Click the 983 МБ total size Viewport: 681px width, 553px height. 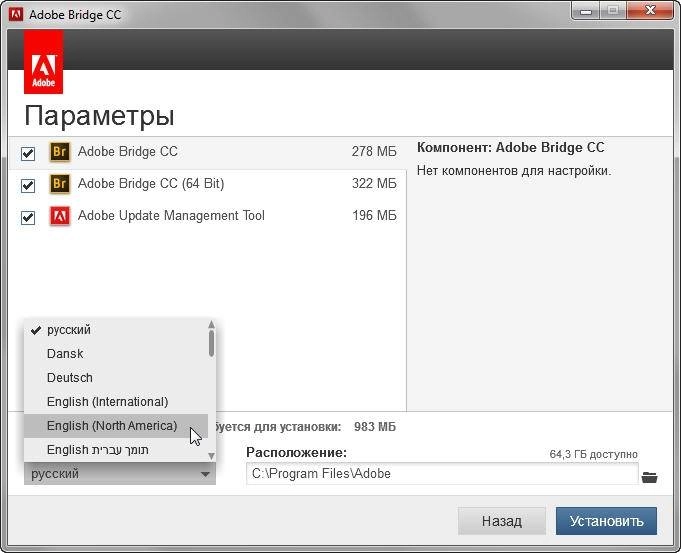click(x=375, y=427)
